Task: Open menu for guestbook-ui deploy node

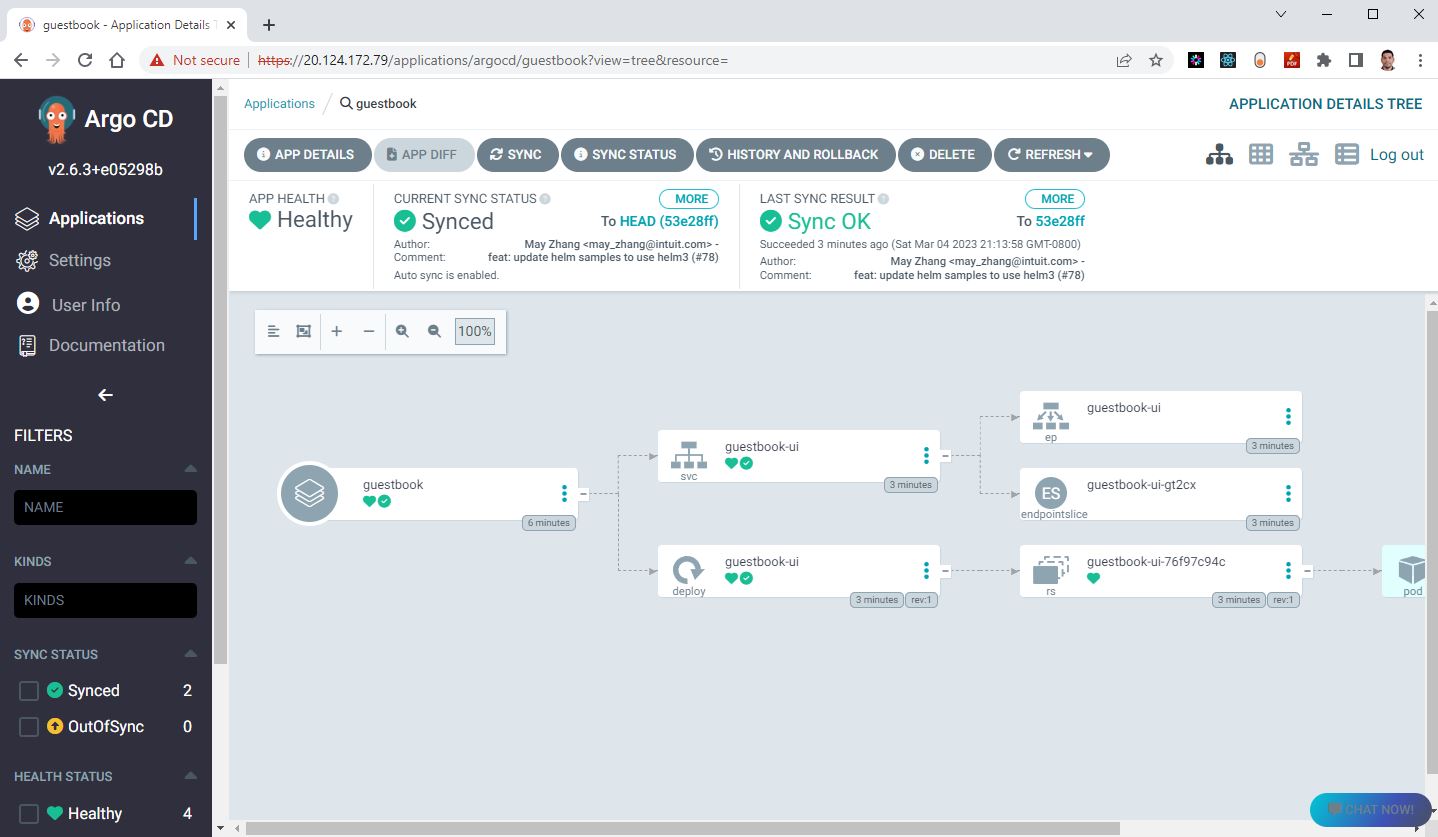Action: 927,570
